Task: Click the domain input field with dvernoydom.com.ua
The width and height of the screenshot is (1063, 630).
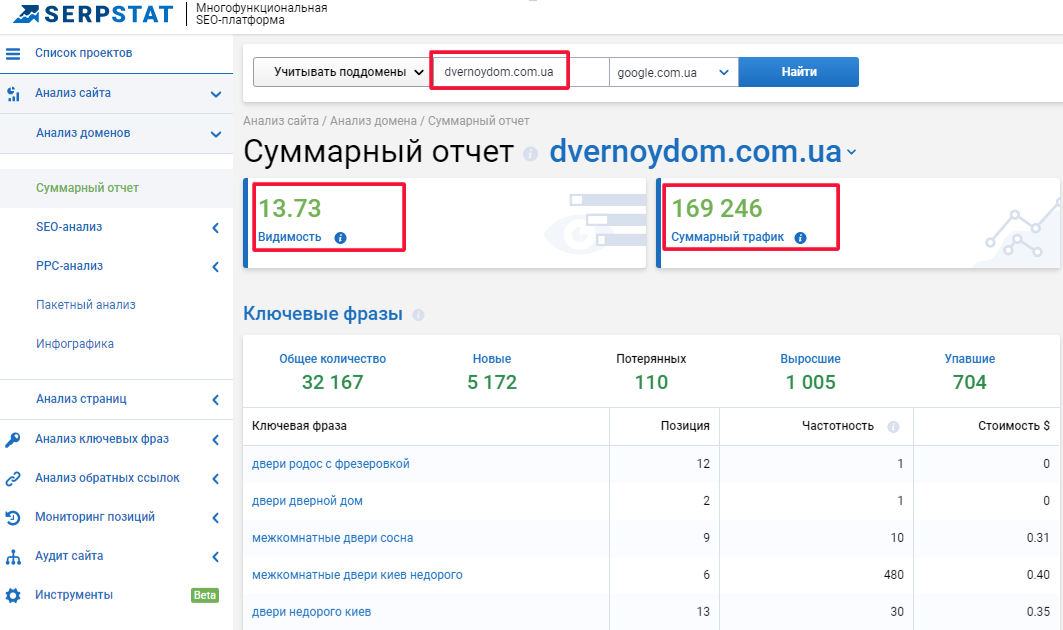Action: coord(519,72)
